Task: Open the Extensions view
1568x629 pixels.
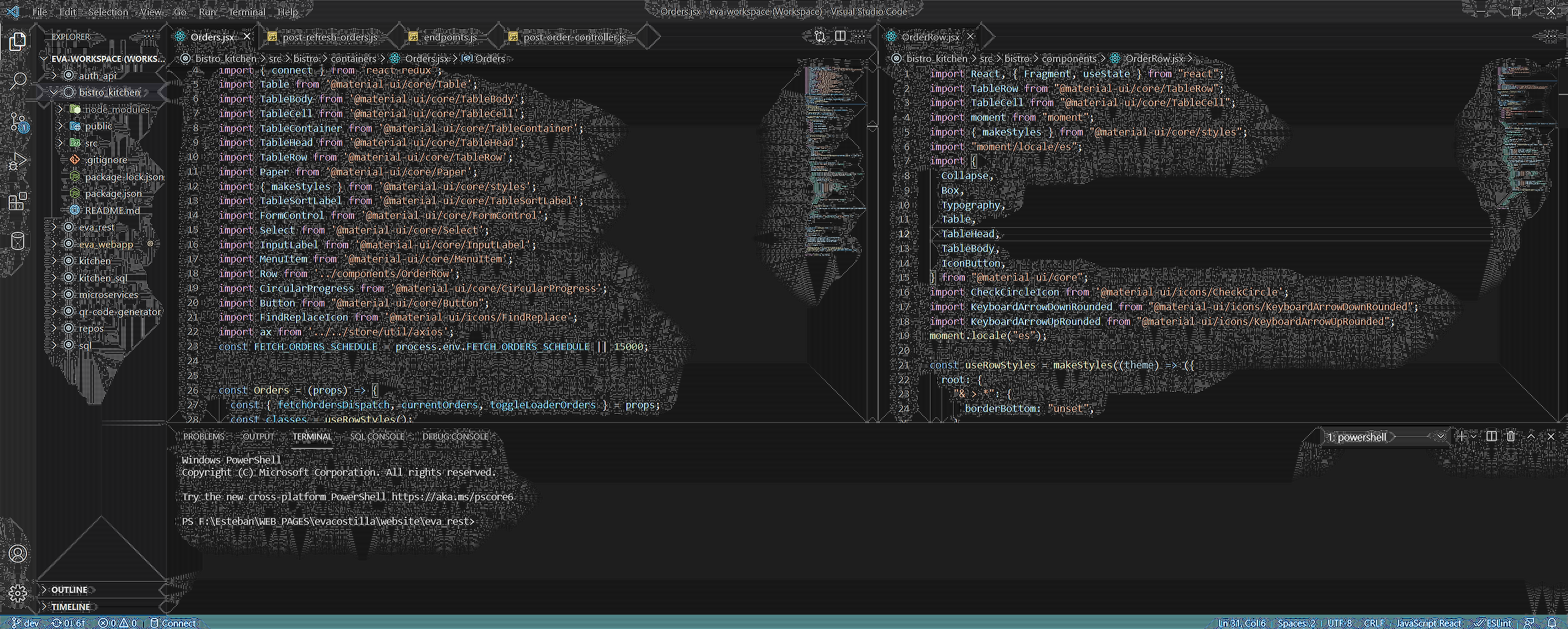Action: [x=17, y=201]
